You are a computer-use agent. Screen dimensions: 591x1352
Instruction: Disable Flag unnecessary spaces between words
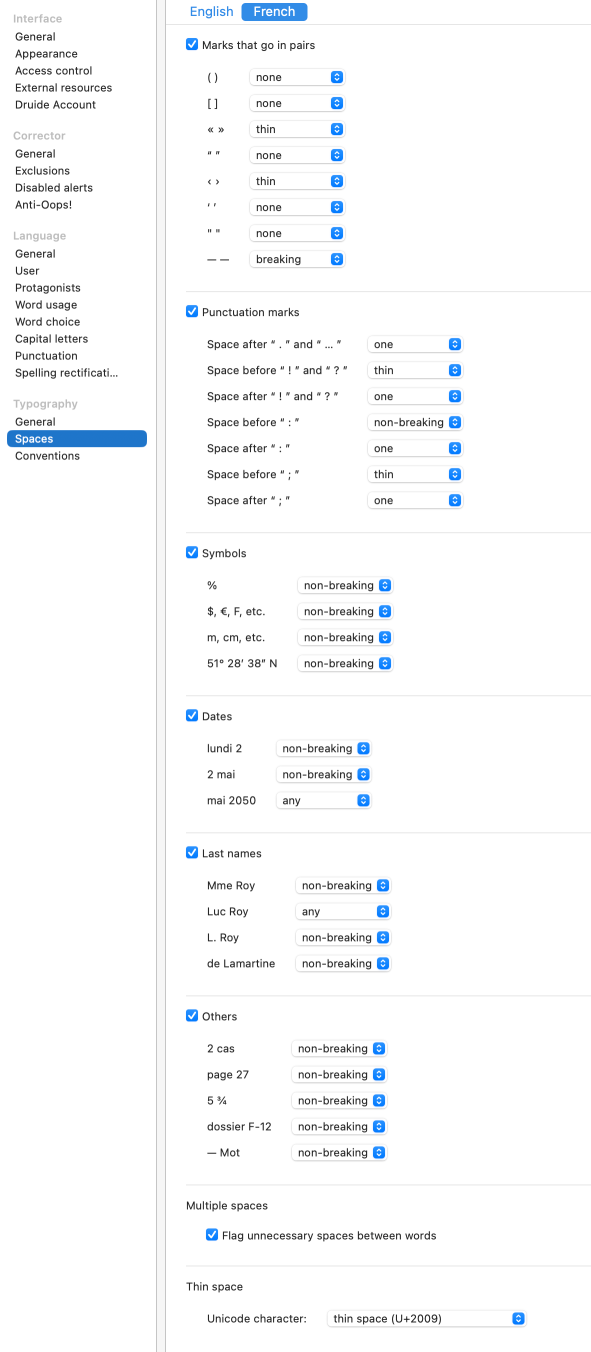(212, 1235)
